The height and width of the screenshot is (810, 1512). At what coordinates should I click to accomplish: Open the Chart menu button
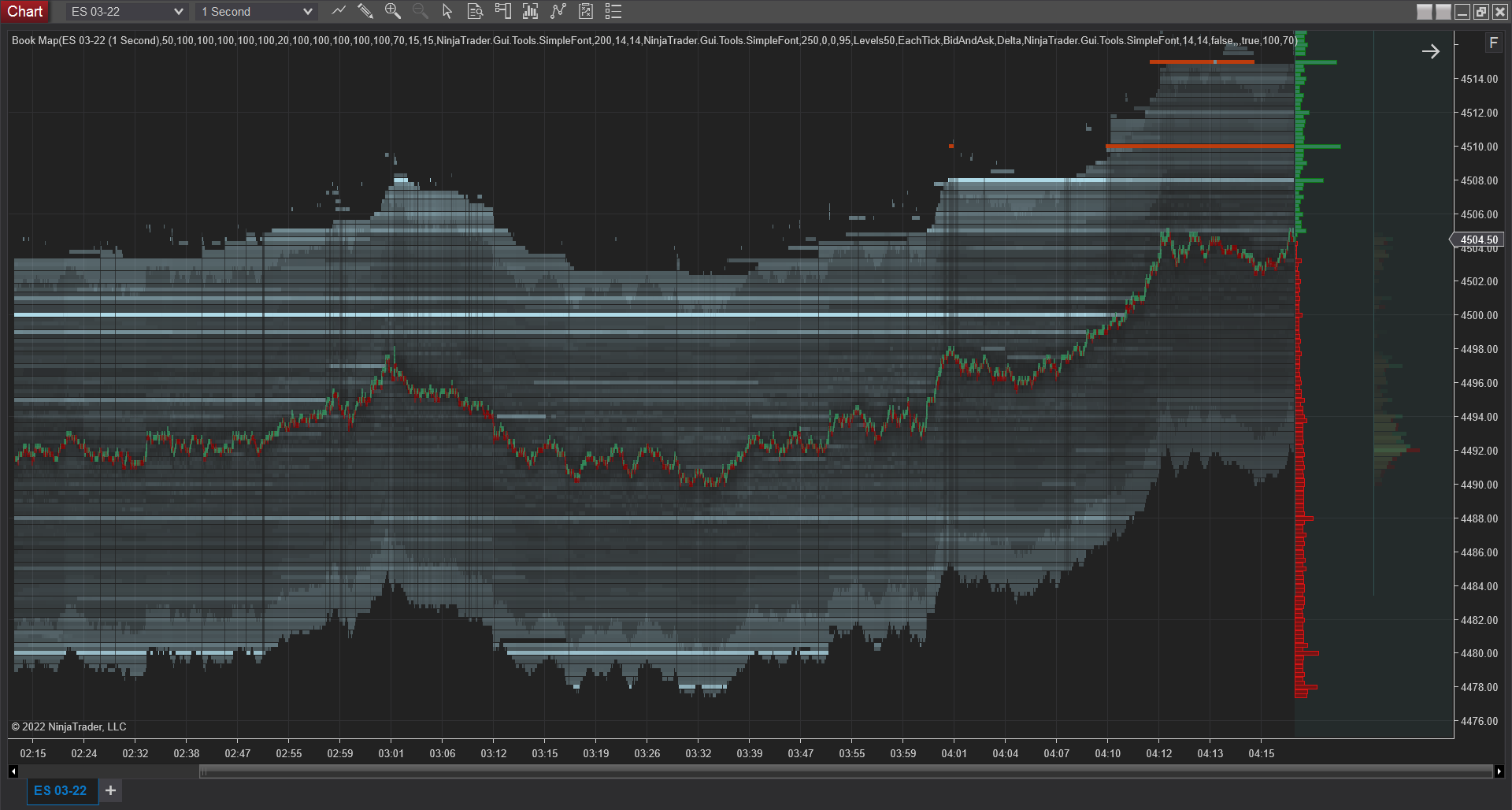pos(25,11)
